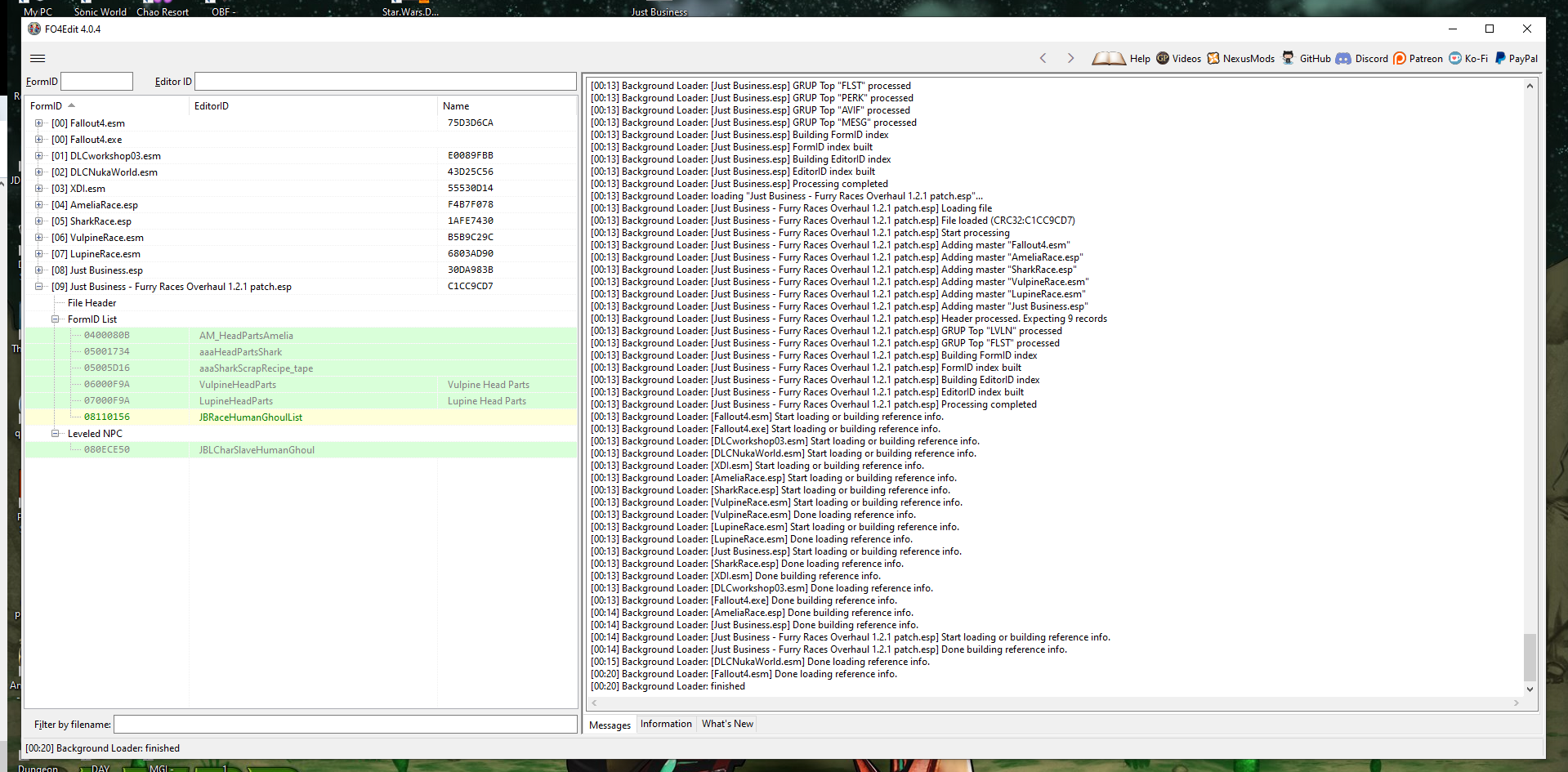Click the FO4Edit title bar icon
The image size is (1568, 772).
34,29
